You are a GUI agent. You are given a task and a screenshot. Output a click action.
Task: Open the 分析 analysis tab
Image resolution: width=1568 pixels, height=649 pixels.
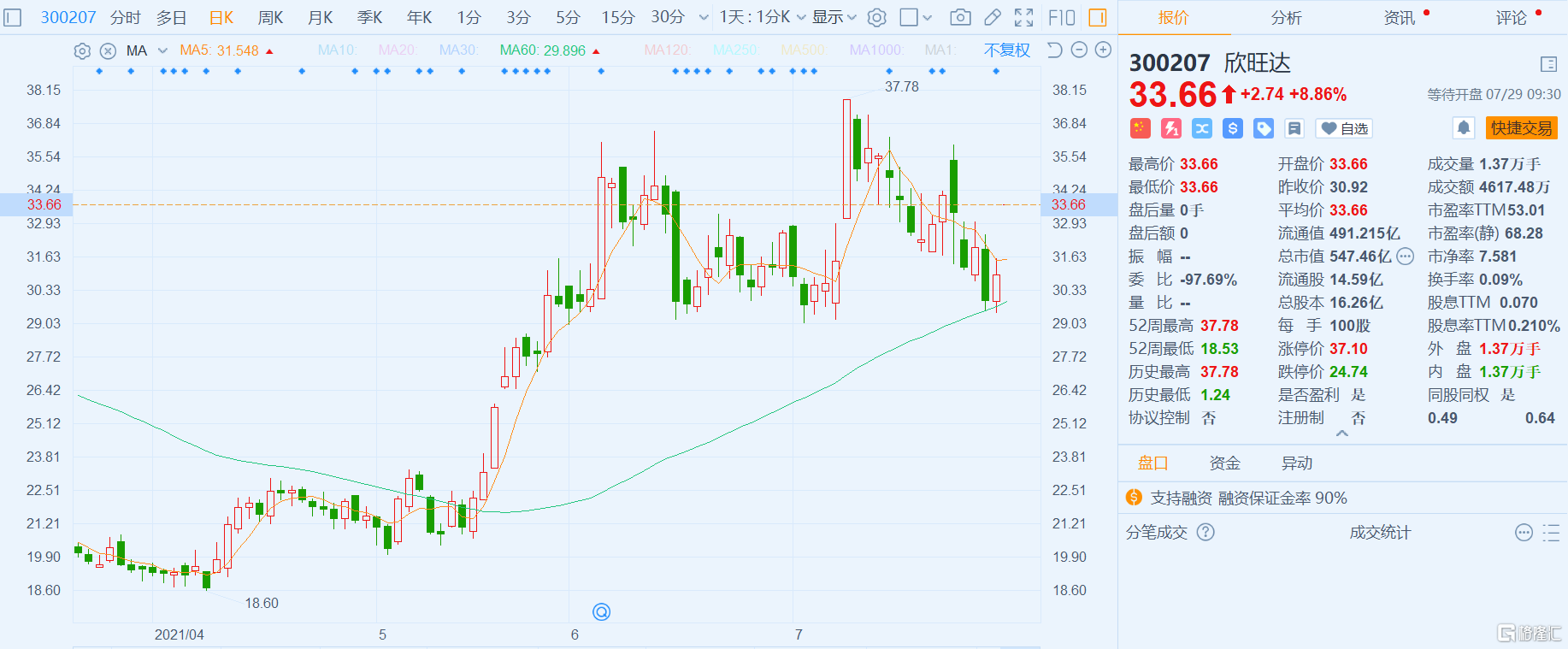click(x=1286, y=17)
